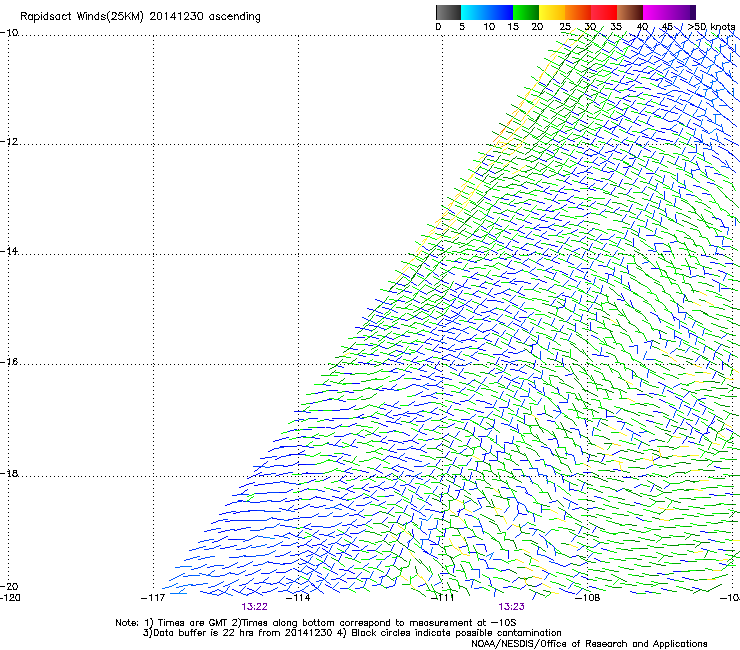Click the -14 latitude axis label

coord(9,251)
